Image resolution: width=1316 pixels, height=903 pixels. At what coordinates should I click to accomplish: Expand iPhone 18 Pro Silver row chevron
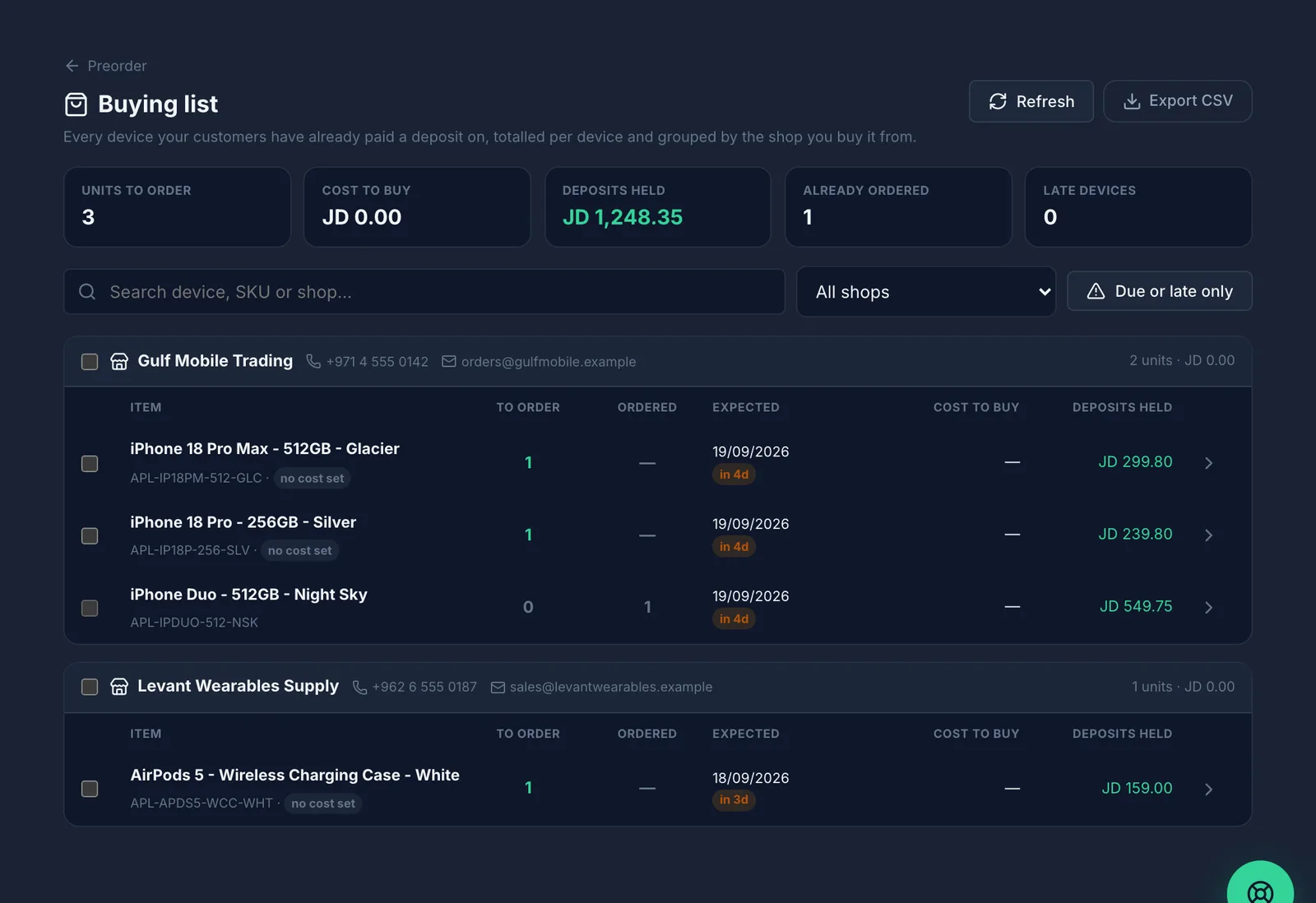pos(1208,535)
